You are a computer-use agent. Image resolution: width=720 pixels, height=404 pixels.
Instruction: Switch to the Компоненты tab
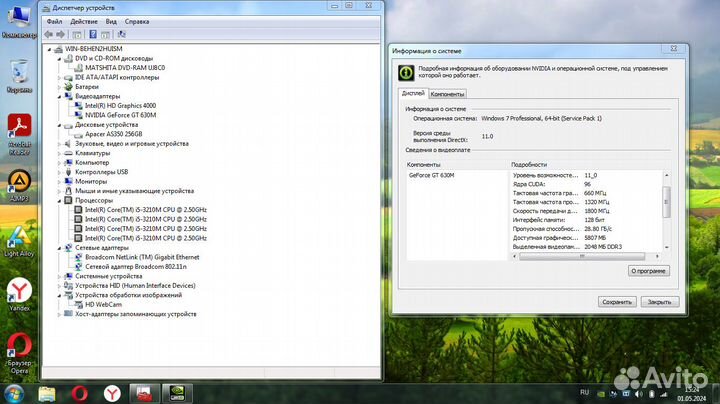coord(447,94)
